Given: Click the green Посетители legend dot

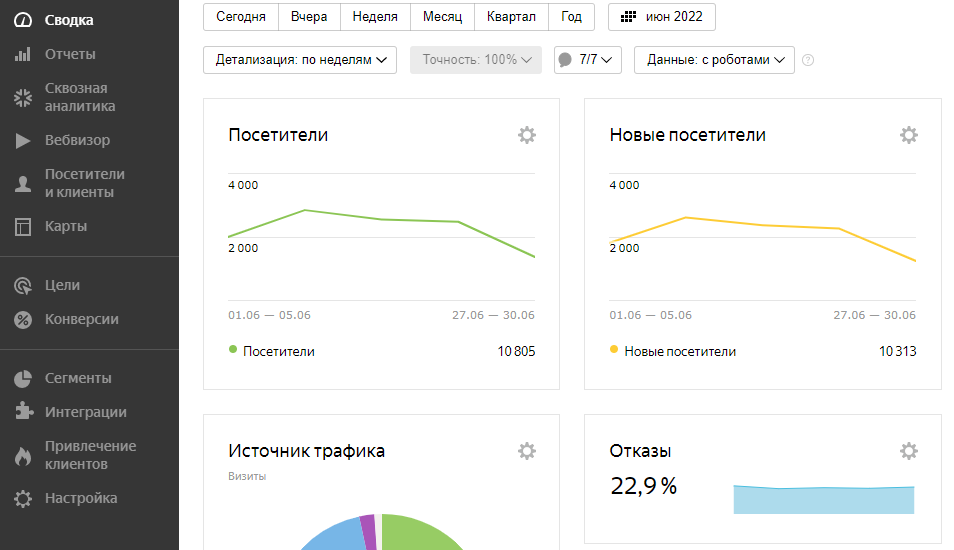Looking at the screenshot, I should pos(232,349).
